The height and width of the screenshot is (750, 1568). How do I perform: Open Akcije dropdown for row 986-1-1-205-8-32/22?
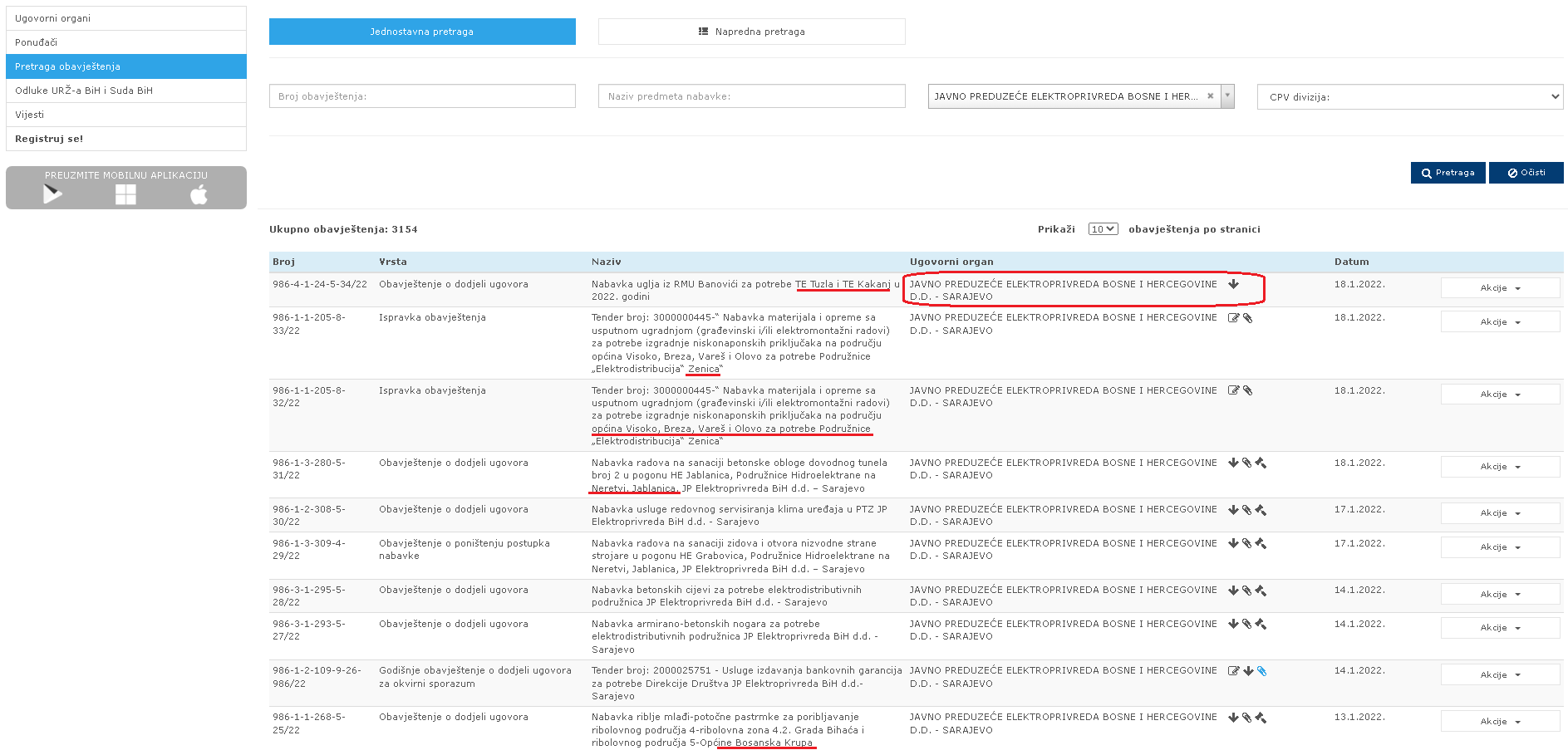(1500, 395)
